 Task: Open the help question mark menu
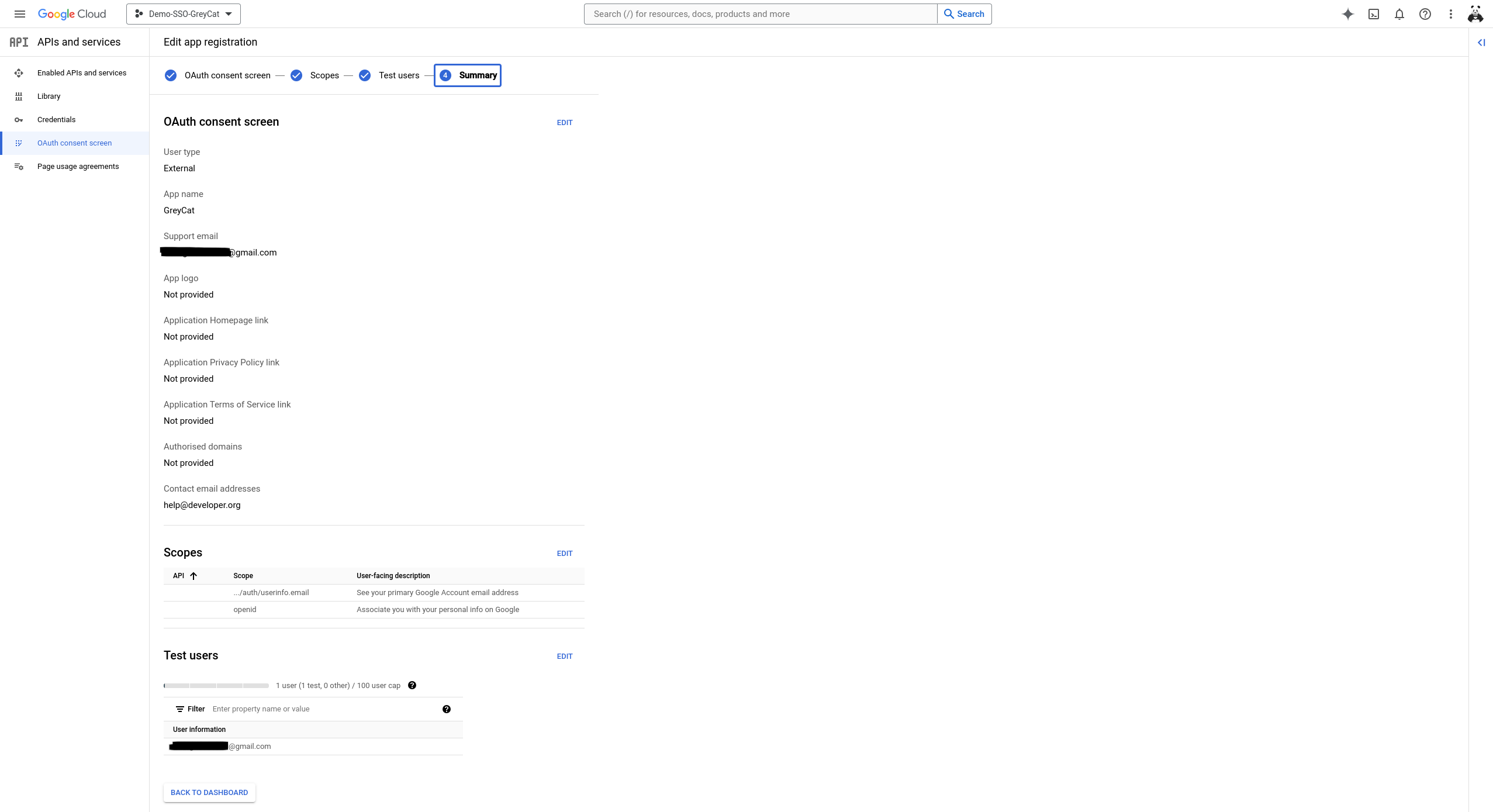(1425, 14)
